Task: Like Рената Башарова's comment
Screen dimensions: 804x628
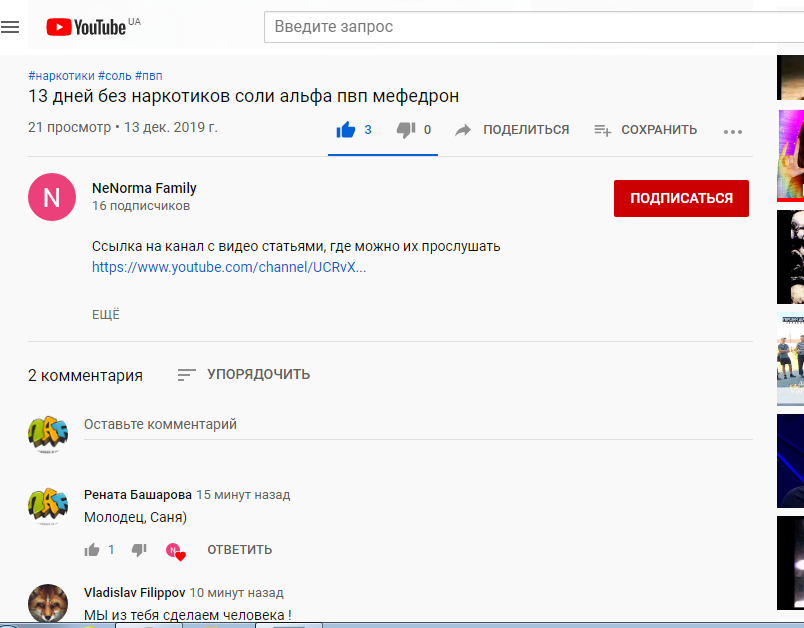Action: point(93,550)
